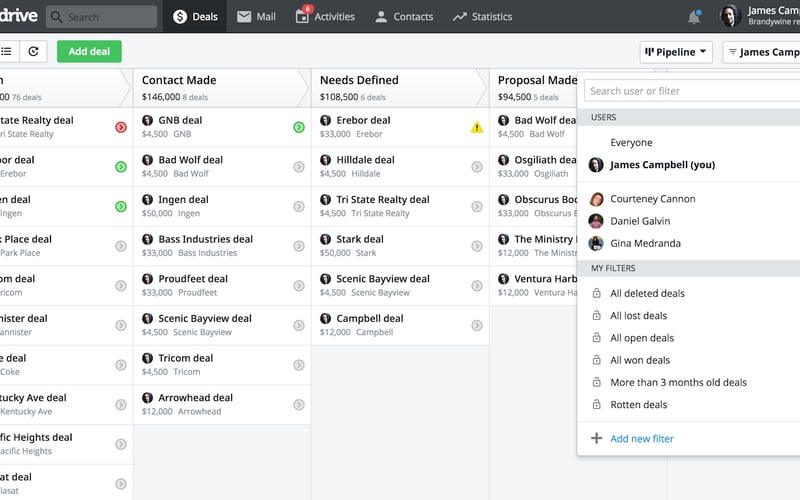Click green activity icon on GNB deal
Image resolution: width=800 pixels, height=500 pixels.
click(299, 127)
